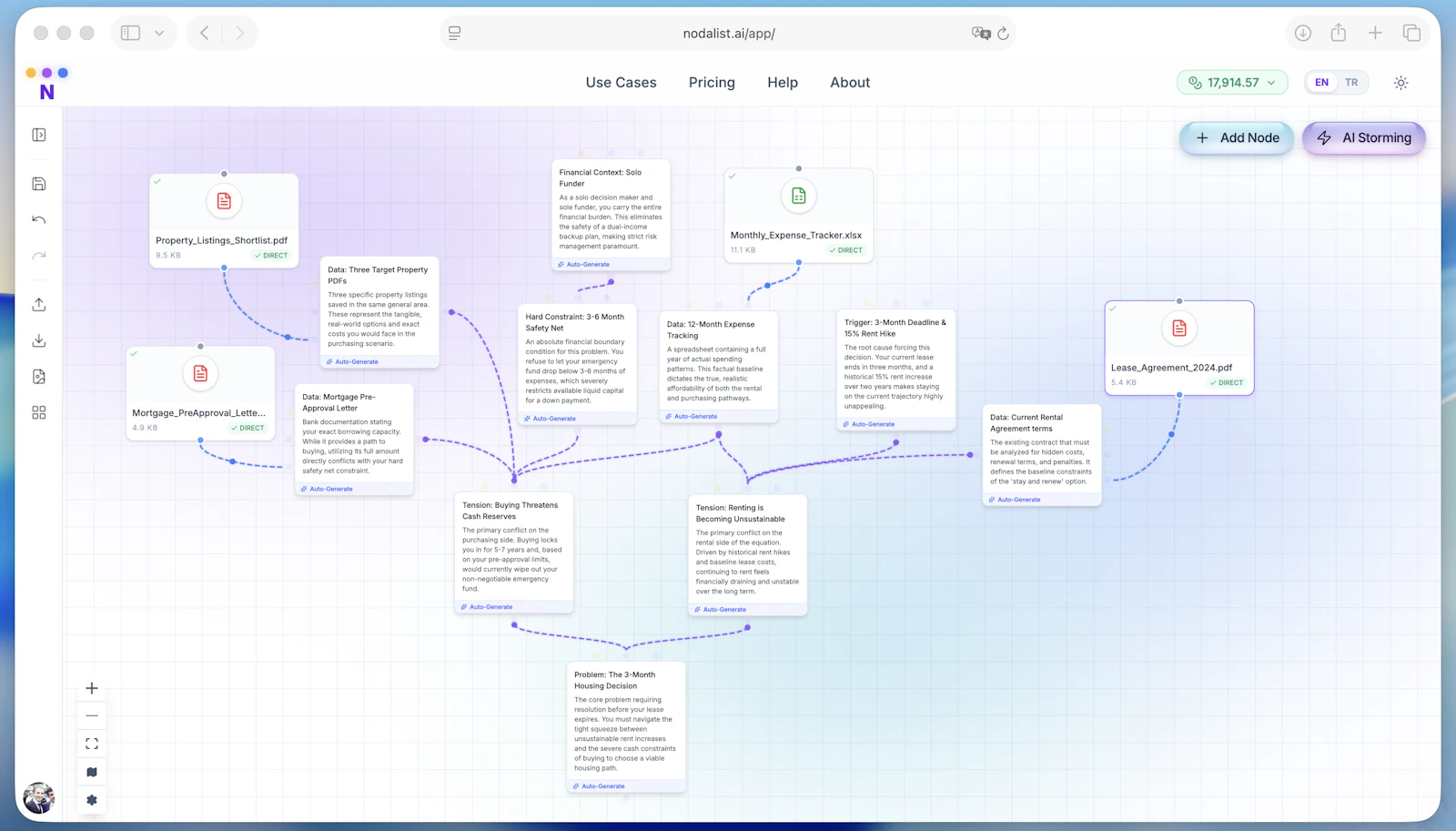
Task: Toggle the browser sidebar
Action: click(131, 34)
